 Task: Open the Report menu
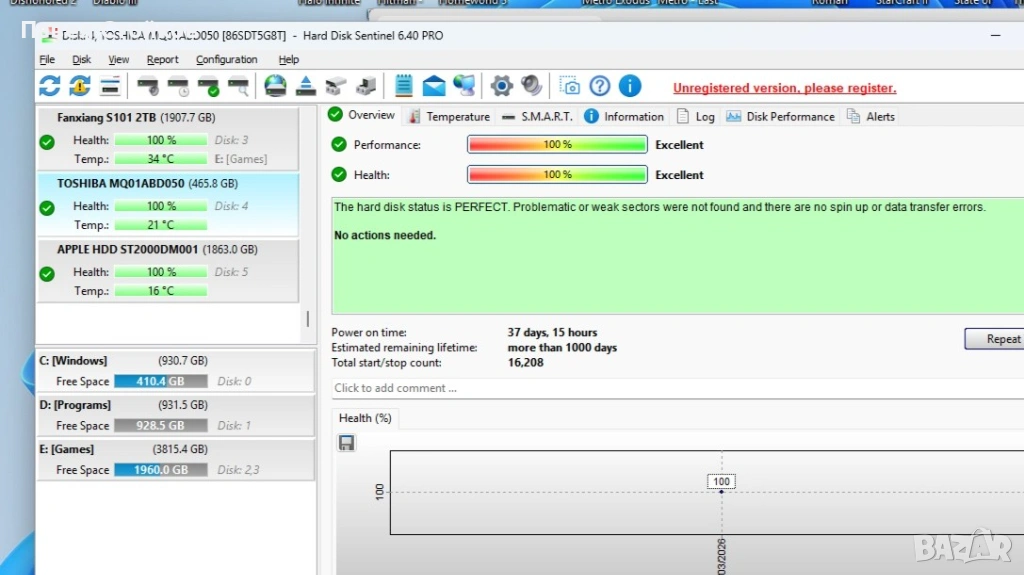pos(162,60)
